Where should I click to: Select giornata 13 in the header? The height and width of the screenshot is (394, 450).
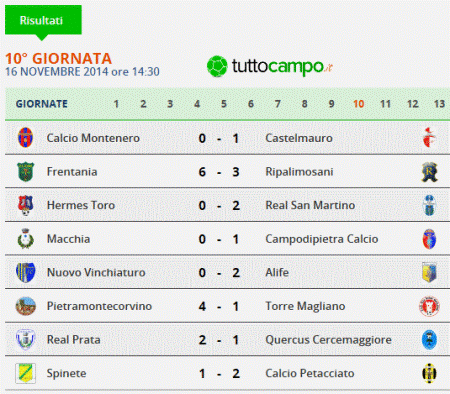point(439,104)
